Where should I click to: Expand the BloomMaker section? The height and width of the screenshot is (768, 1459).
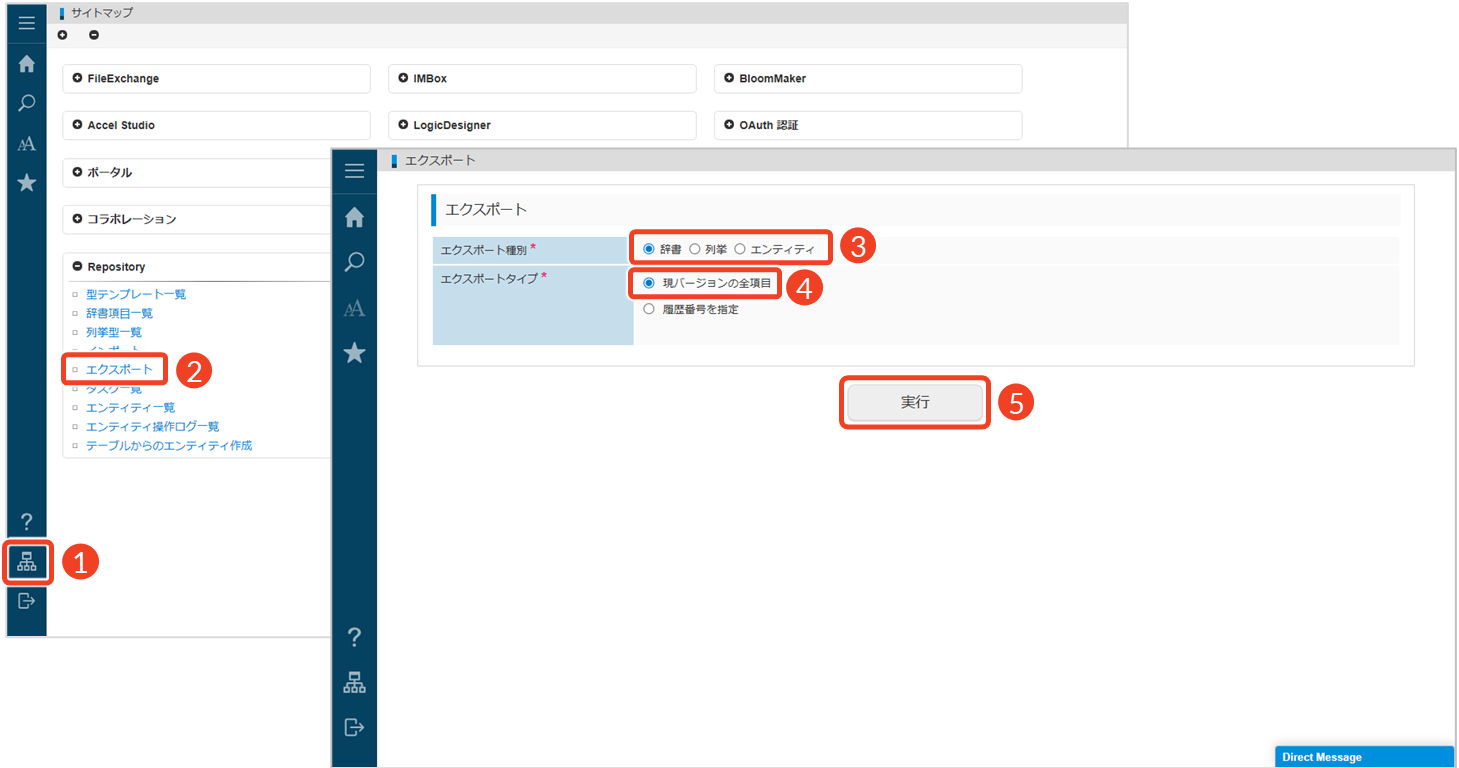pos(730,79)
